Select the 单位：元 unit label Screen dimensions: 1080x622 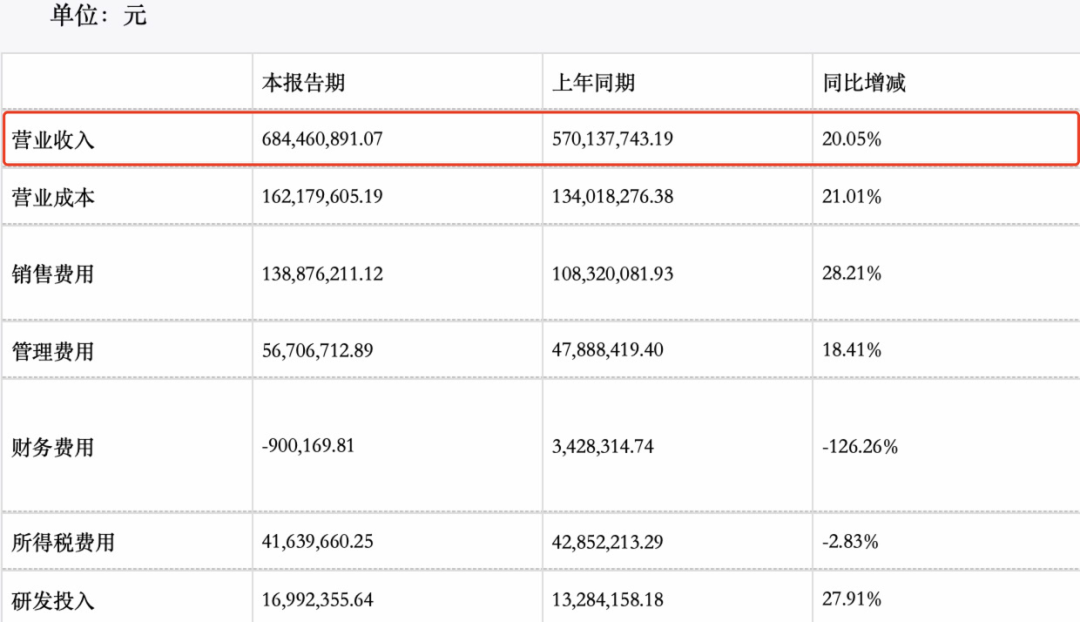pos(98,16)
